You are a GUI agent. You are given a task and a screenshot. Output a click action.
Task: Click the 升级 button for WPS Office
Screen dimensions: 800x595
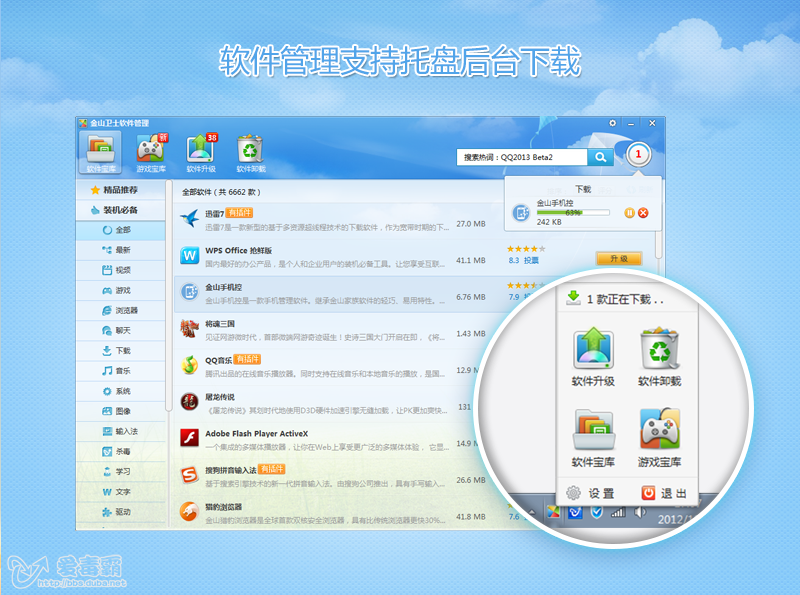pyautogui.click(x=619, y=259)
